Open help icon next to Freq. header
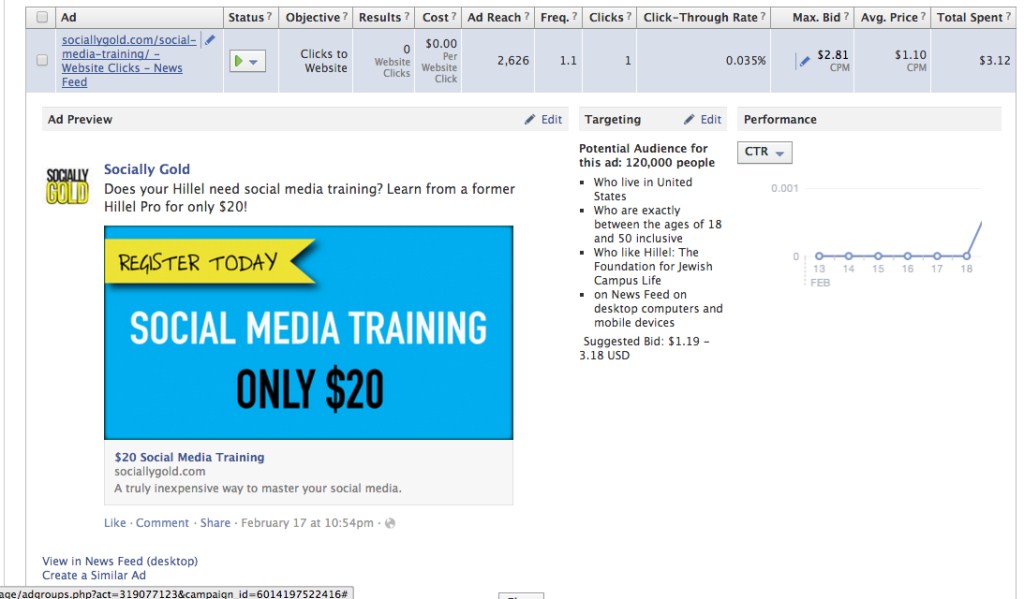 pyautogui.click(x=575, y=16)
